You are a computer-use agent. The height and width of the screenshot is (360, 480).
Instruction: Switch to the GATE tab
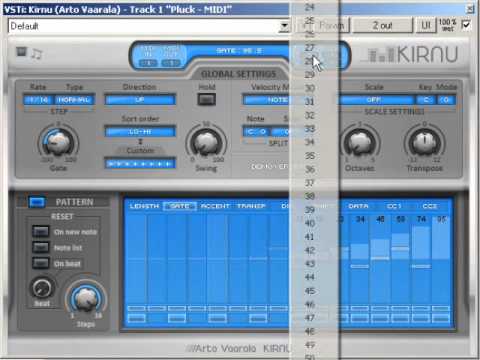(x=180, y=206)
